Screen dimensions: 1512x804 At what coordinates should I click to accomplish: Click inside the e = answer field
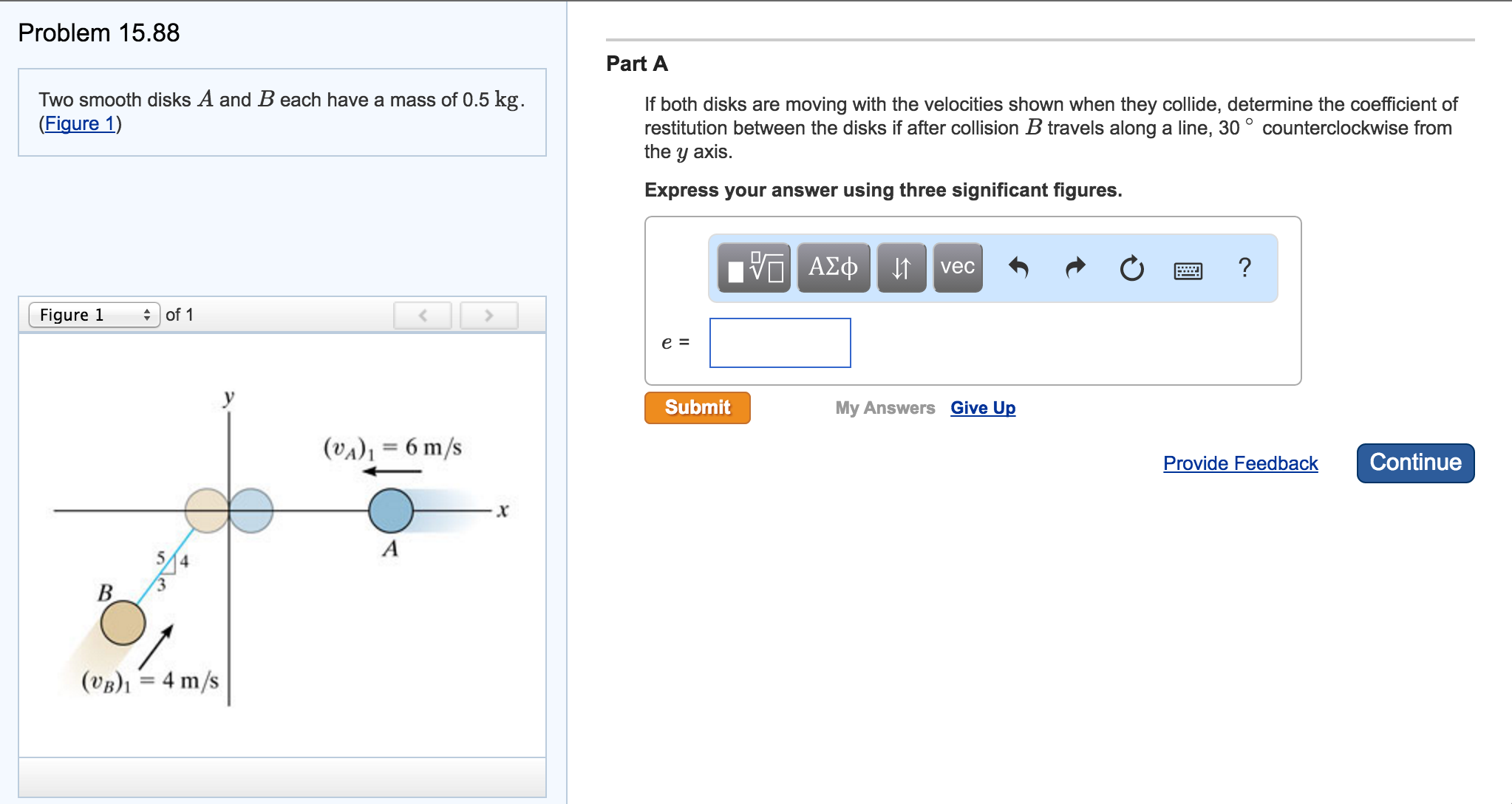[x=780, y=342]
